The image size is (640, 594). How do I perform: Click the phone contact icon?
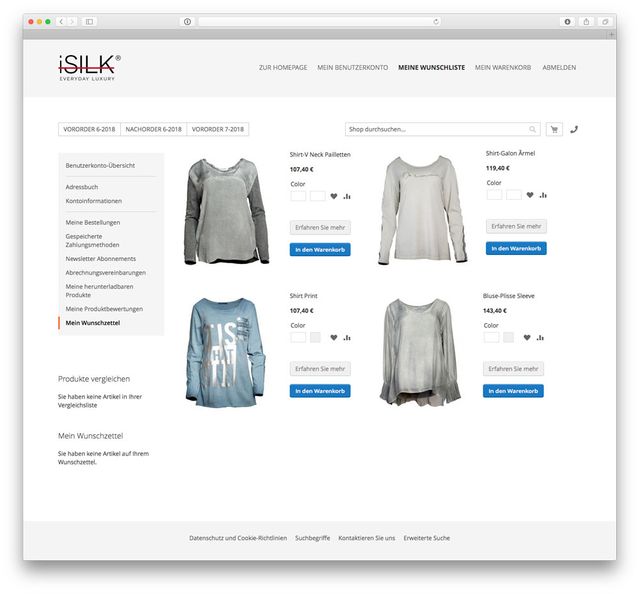(x=574, y=129)
